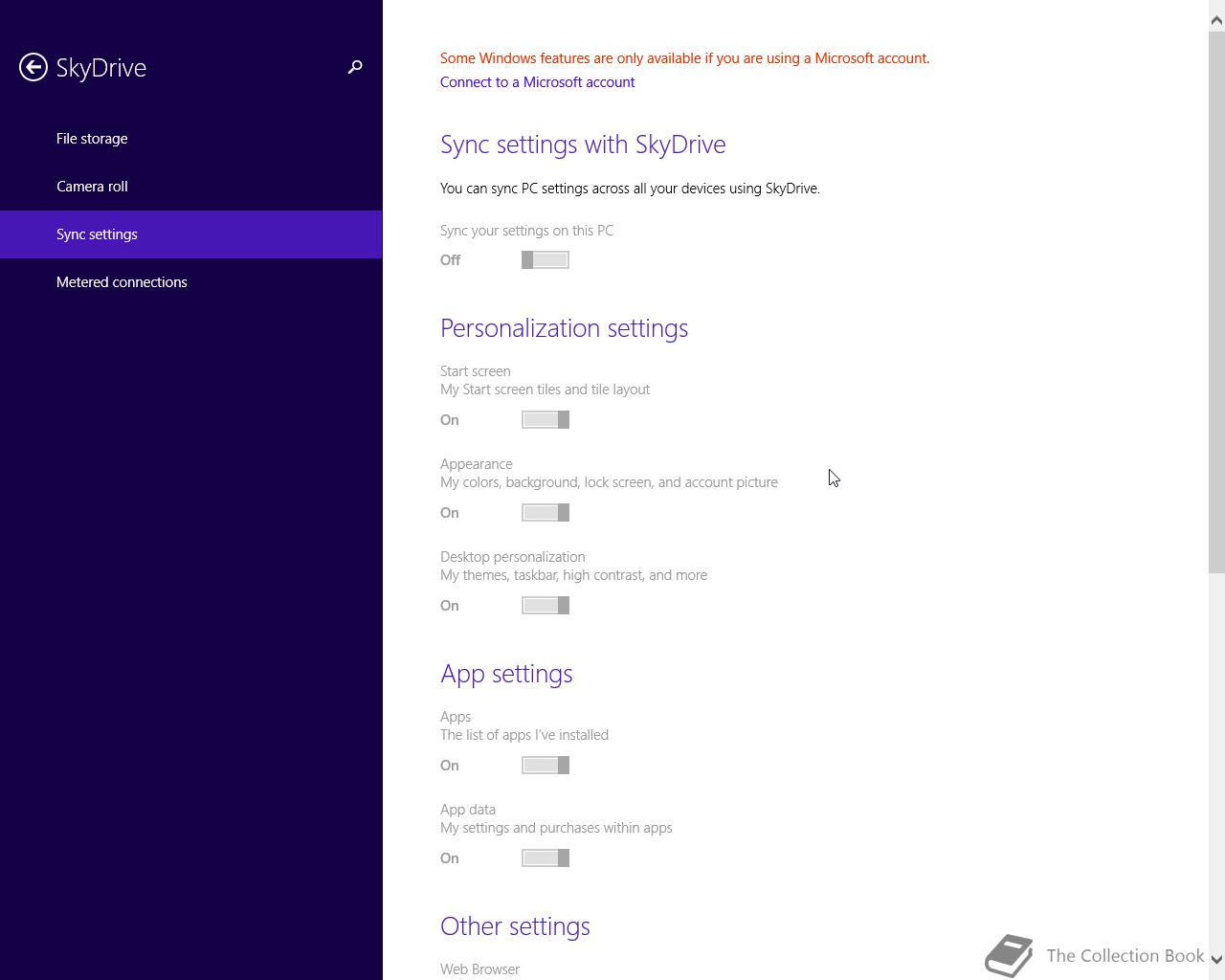Image resolution: width=1225 pixels, height=980 pixels.
Task: Toggle the App data sync switch
Action: 546,858
